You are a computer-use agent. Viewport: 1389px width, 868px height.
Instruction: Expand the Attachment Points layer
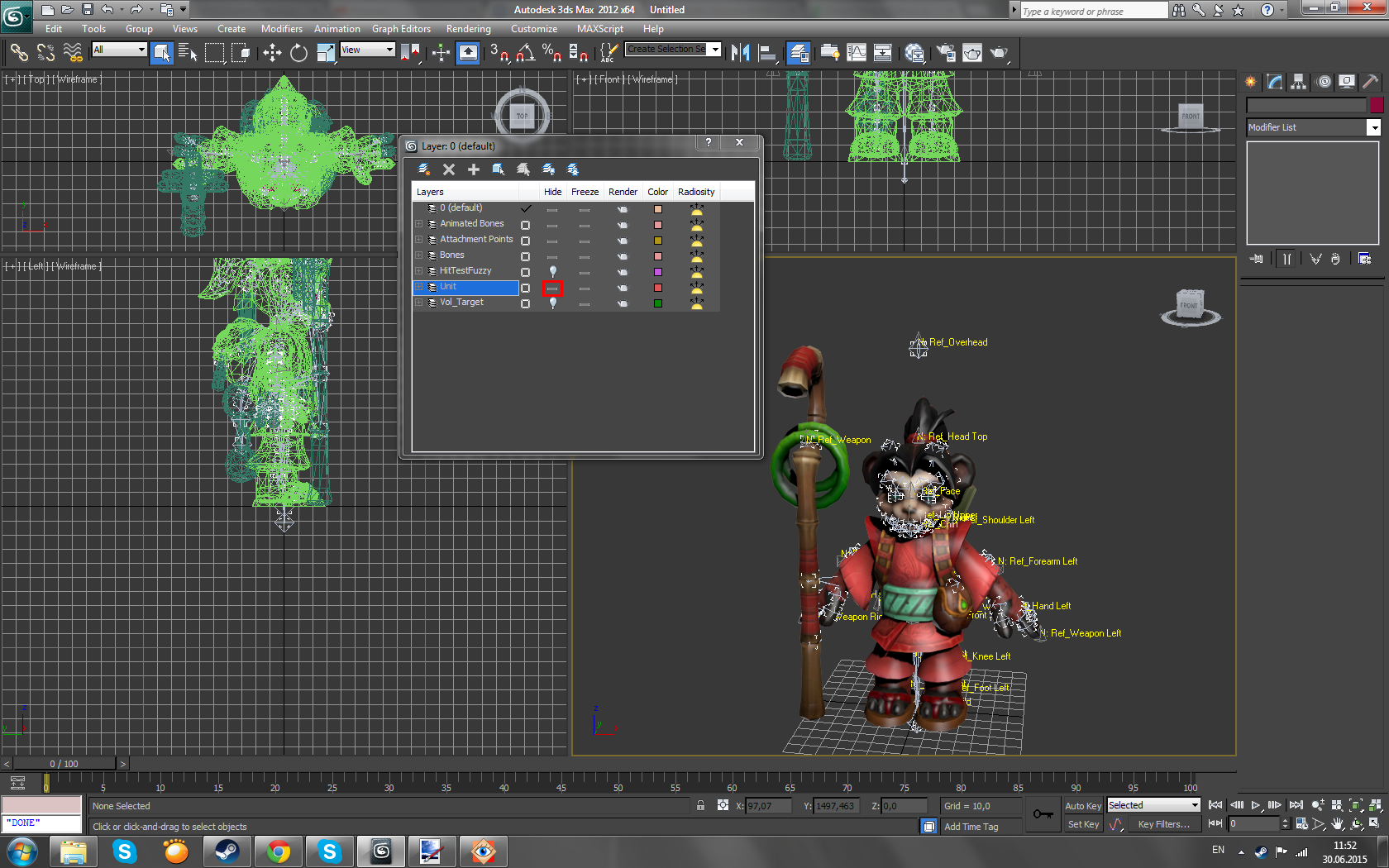(x=419, y=240)
